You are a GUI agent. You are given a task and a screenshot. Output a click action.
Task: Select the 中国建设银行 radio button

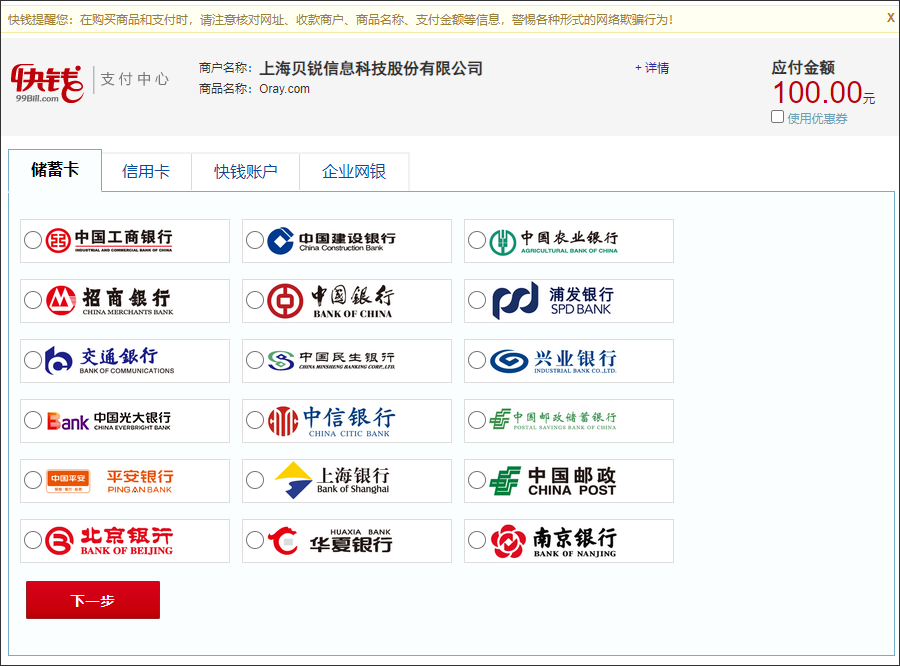[255, 240]
